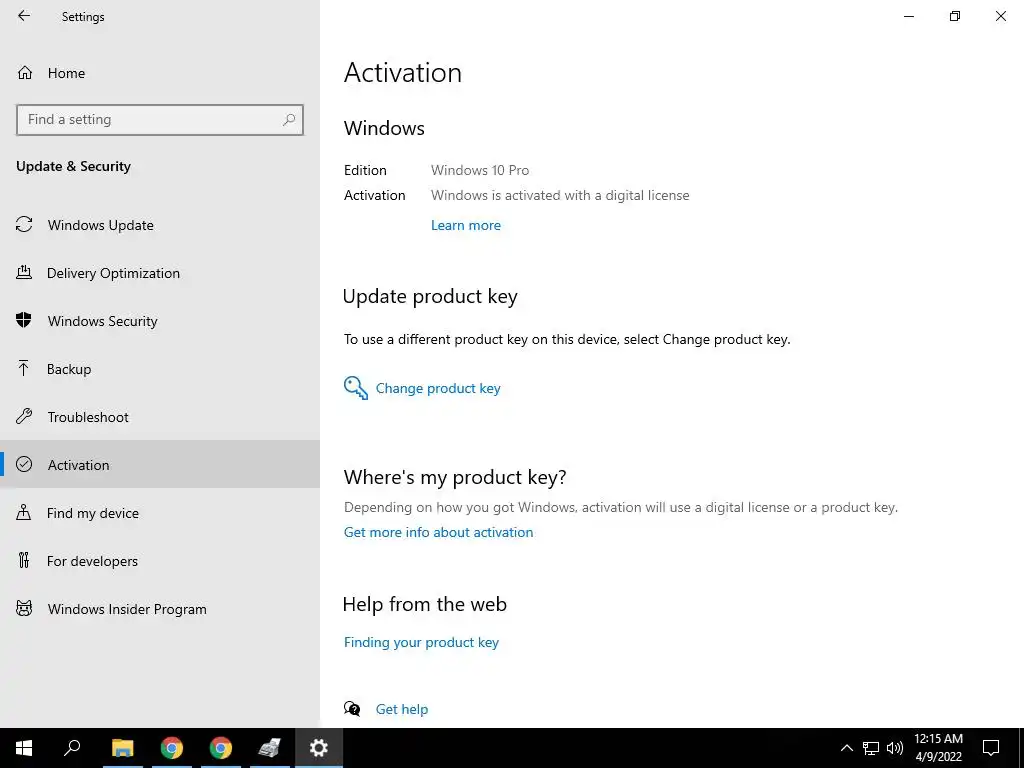Open File Explorer from taskbar
The height and width of the screenshot is (768, 1024).
[122, 748]
